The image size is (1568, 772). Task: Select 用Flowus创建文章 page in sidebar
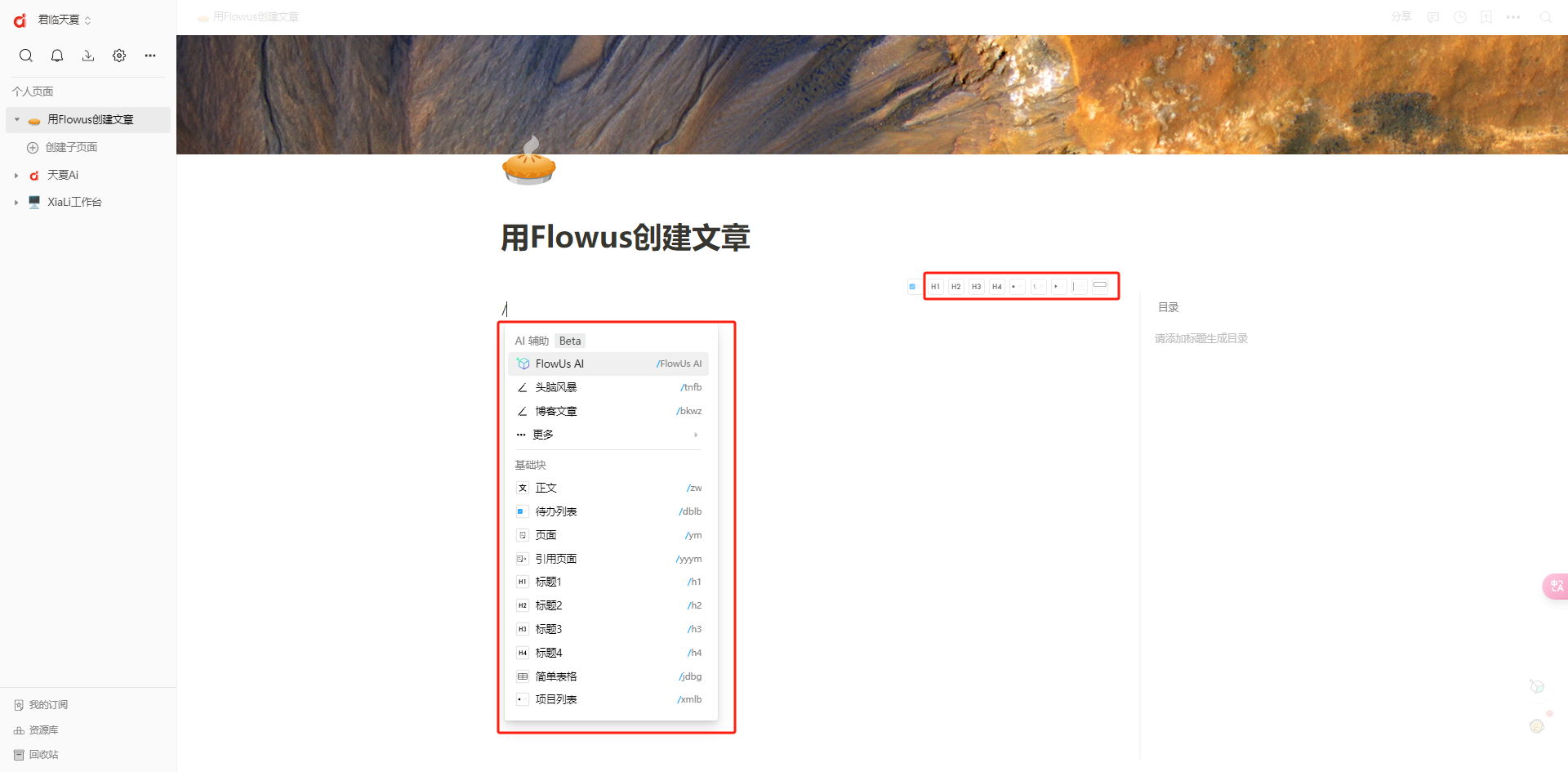88,119
